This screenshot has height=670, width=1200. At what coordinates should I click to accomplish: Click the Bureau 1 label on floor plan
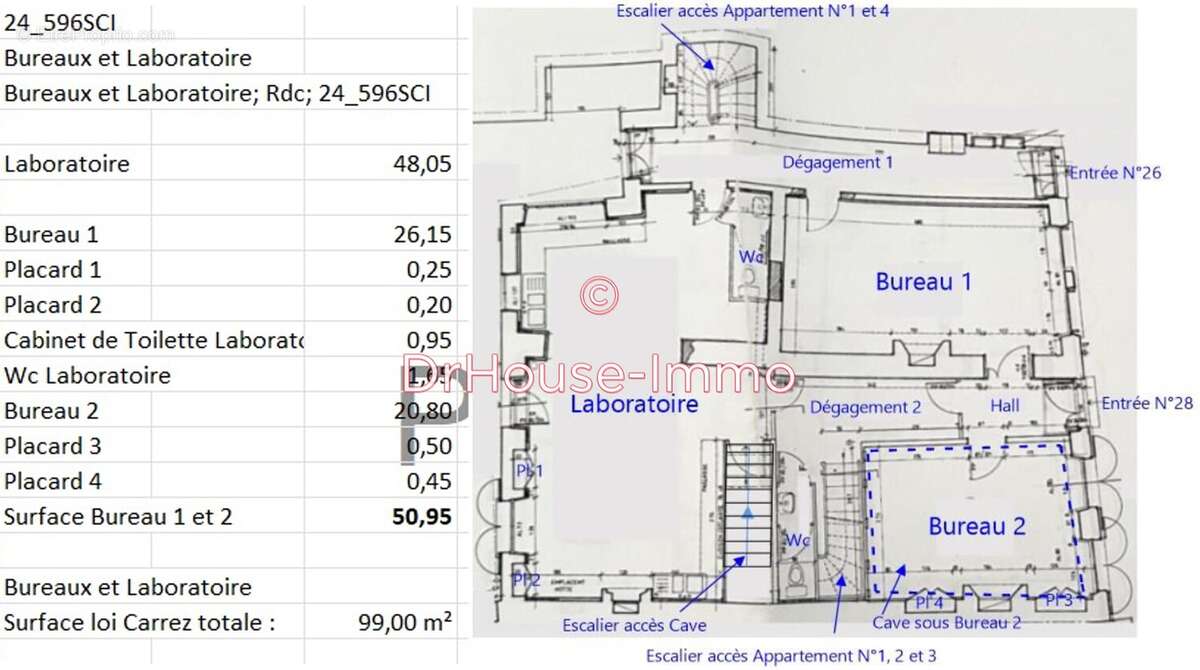click(923, 282)
